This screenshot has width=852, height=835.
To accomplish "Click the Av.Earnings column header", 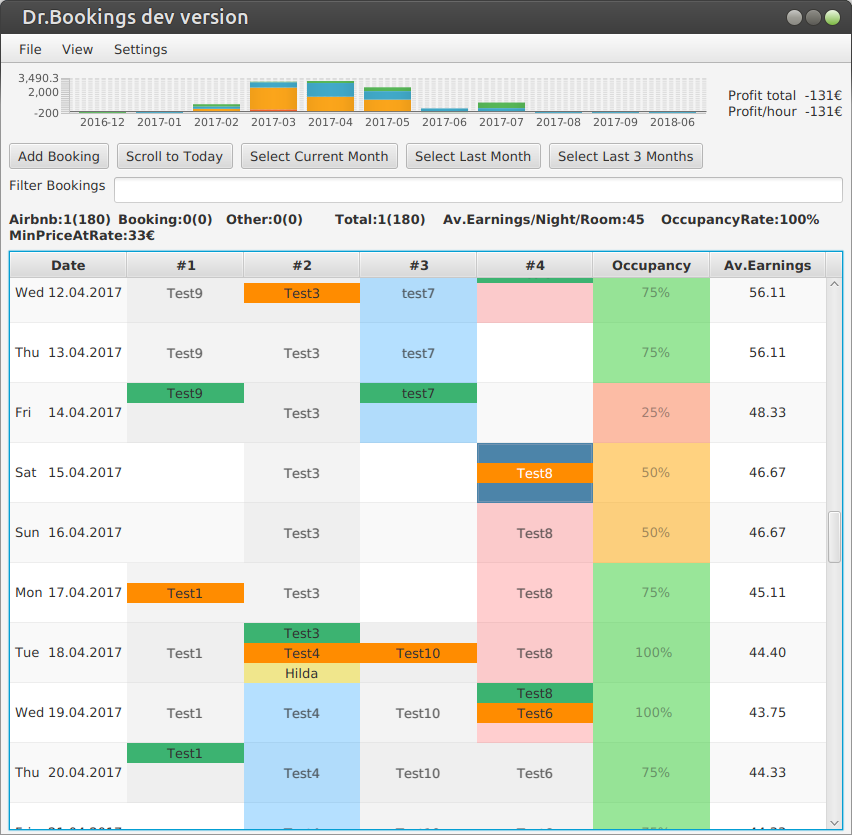I will point(768,265).
